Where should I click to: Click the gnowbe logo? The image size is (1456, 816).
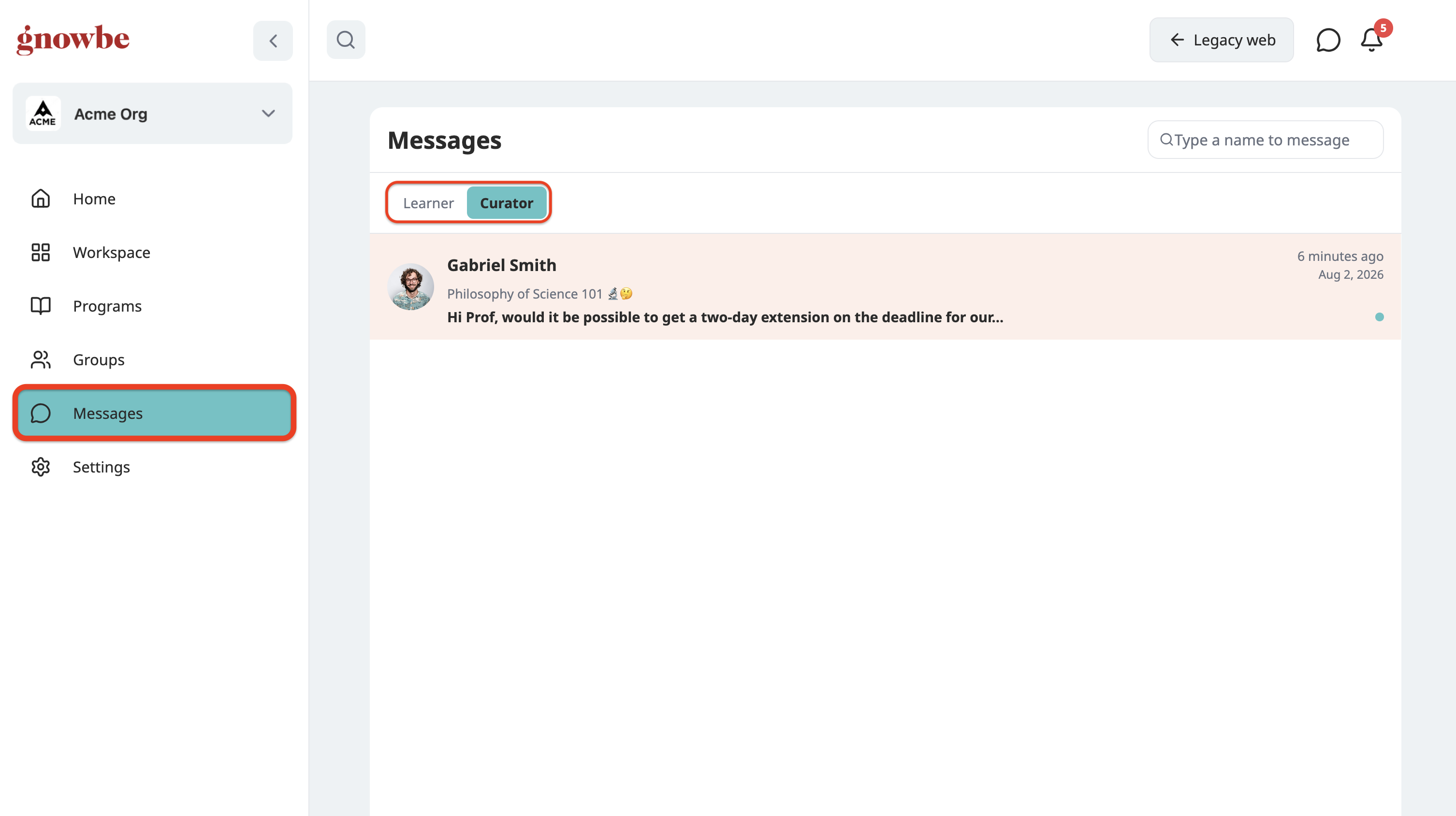coord(73,40)
